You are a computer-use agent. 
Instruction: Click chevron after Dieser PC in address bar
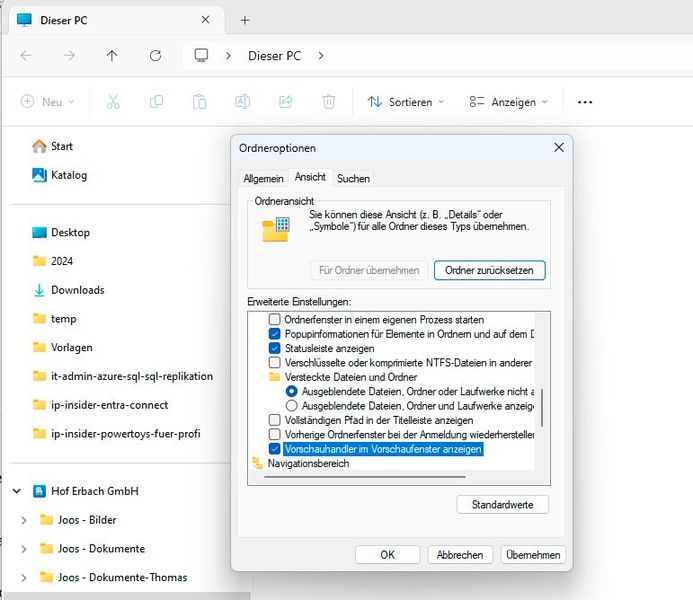[x=321, y=56]
